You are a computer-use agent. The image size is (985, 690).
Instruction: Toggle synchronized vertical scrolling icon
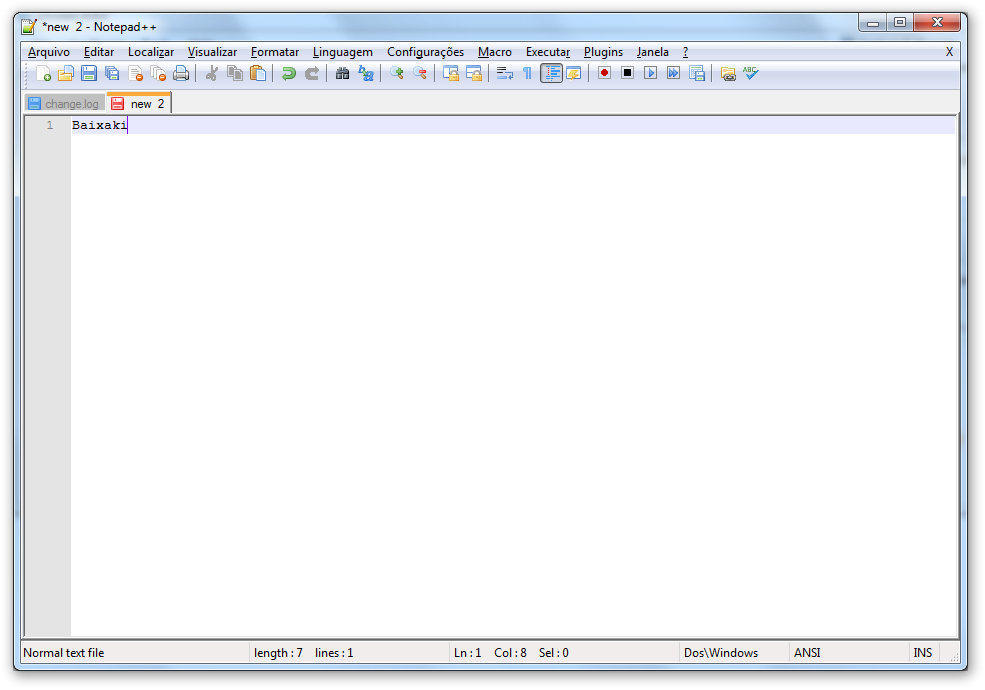point(450,74)
